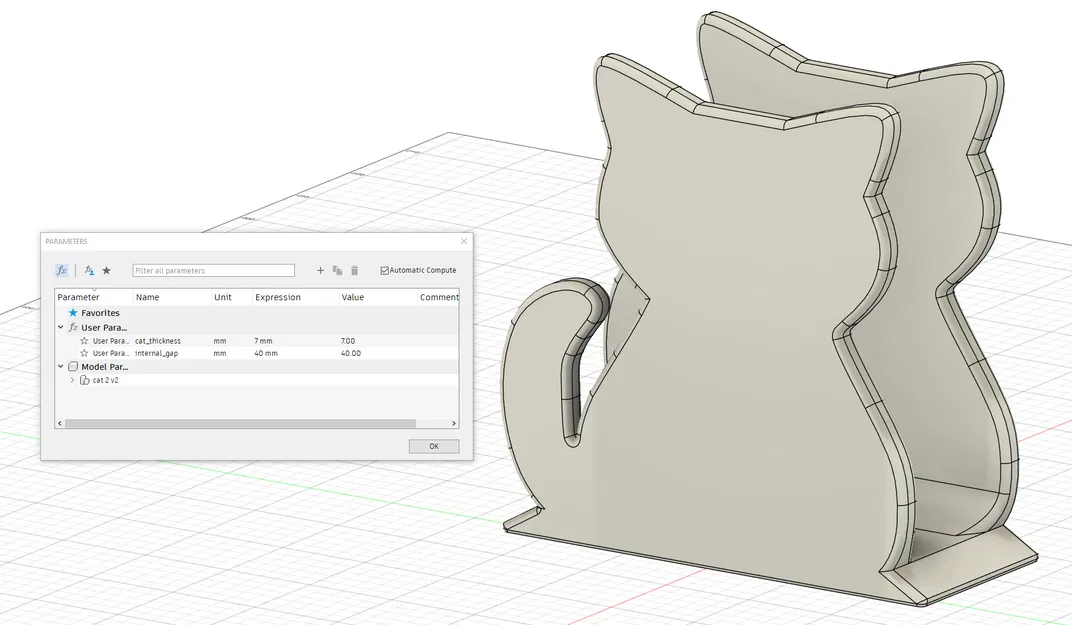The width and height of the screenshot is (1072, 625).
Task: Click the star favorites filter icon
Action: point(106,270)
